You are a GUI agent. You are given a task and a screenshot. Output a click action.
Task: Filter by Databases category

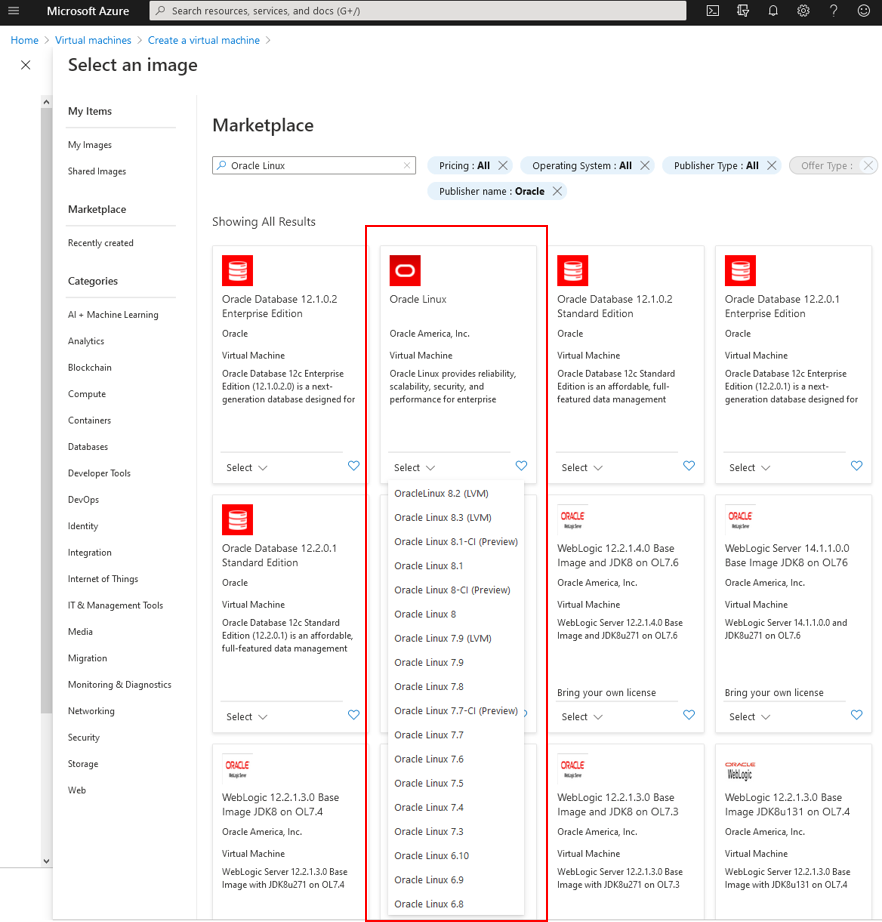(x=88, y=447)
